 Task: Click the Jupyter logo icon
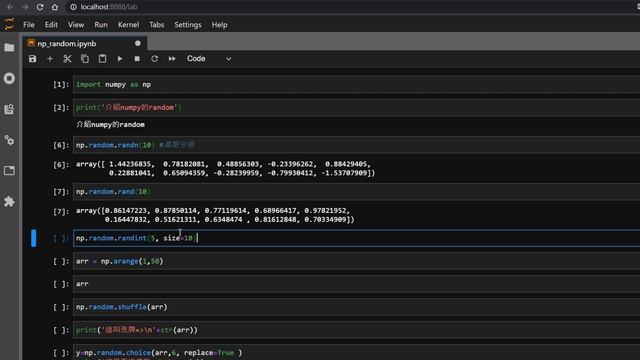click(9, 24)
